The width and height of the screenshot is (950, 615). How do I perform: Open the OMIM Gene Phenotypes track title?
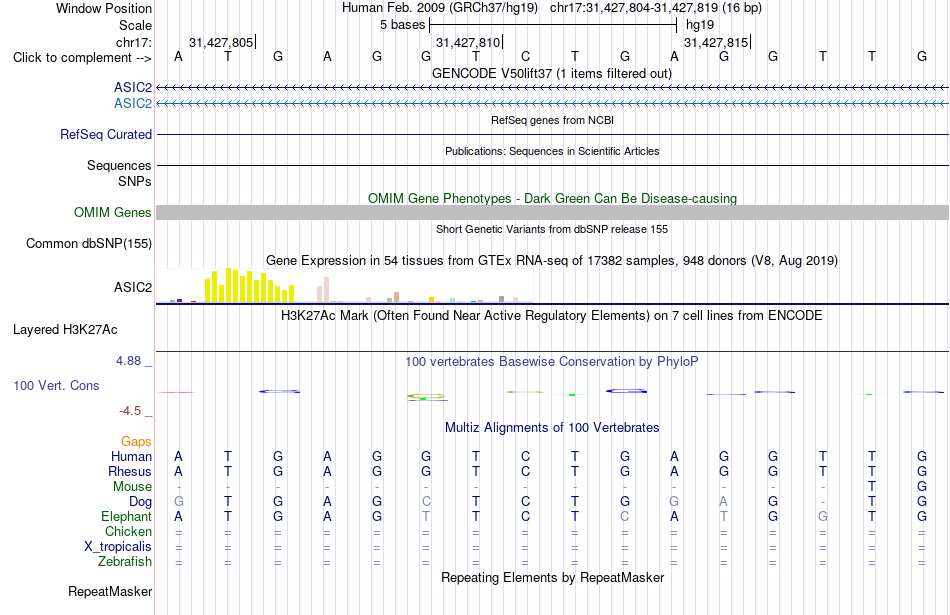(x=552, y=198)
